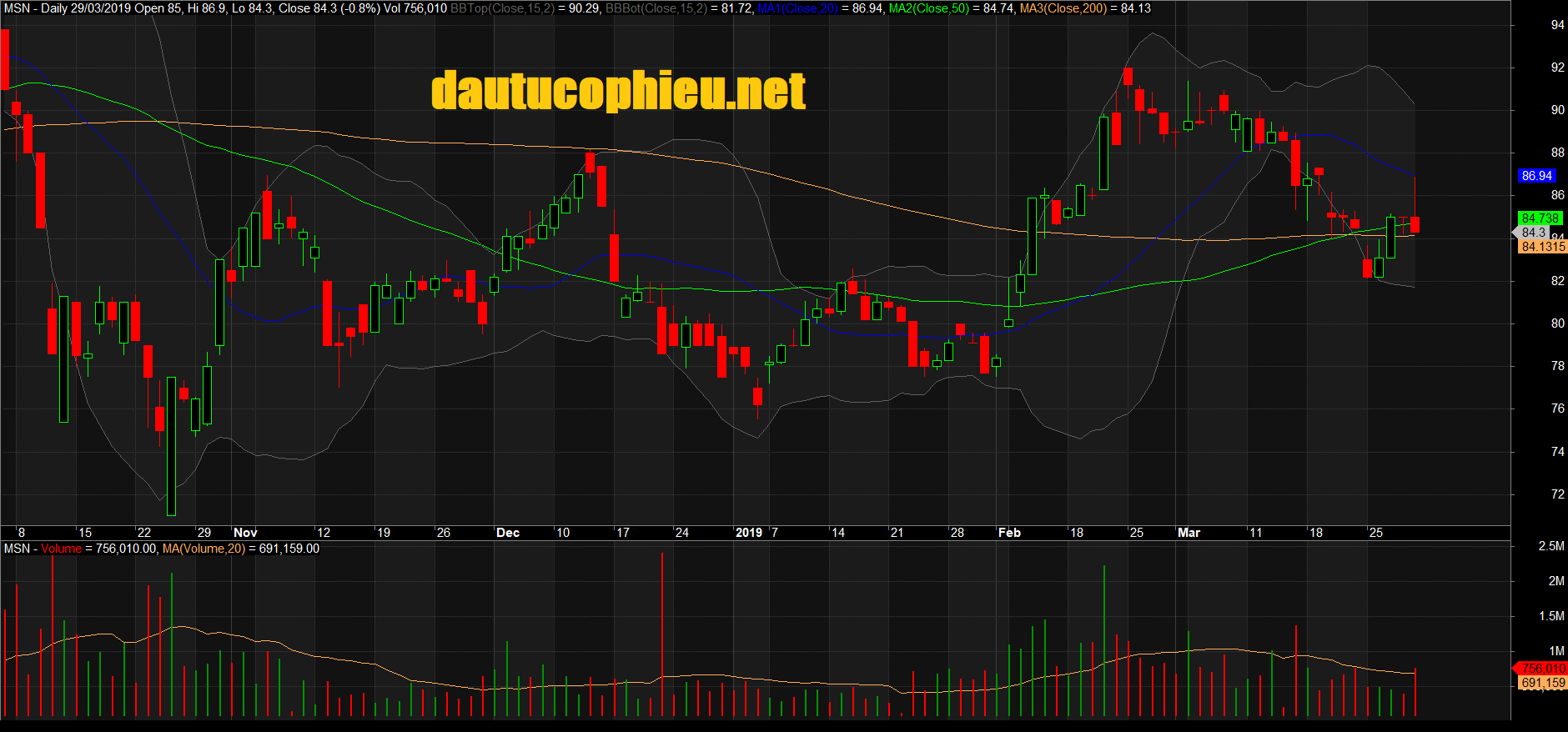
Task: Click the red Volume label in volume pane
Action: (x=61, y=549)
